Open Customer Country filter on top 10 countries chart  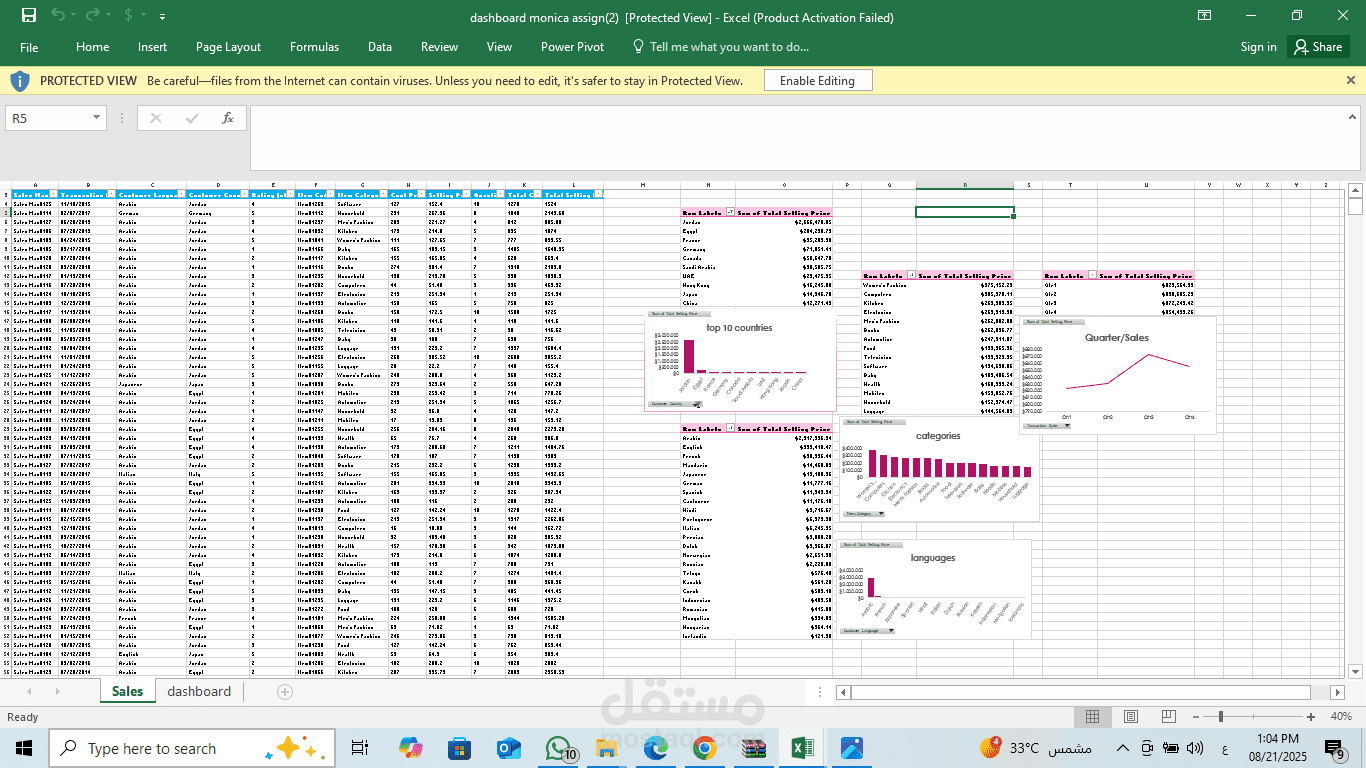pos(676,403)
